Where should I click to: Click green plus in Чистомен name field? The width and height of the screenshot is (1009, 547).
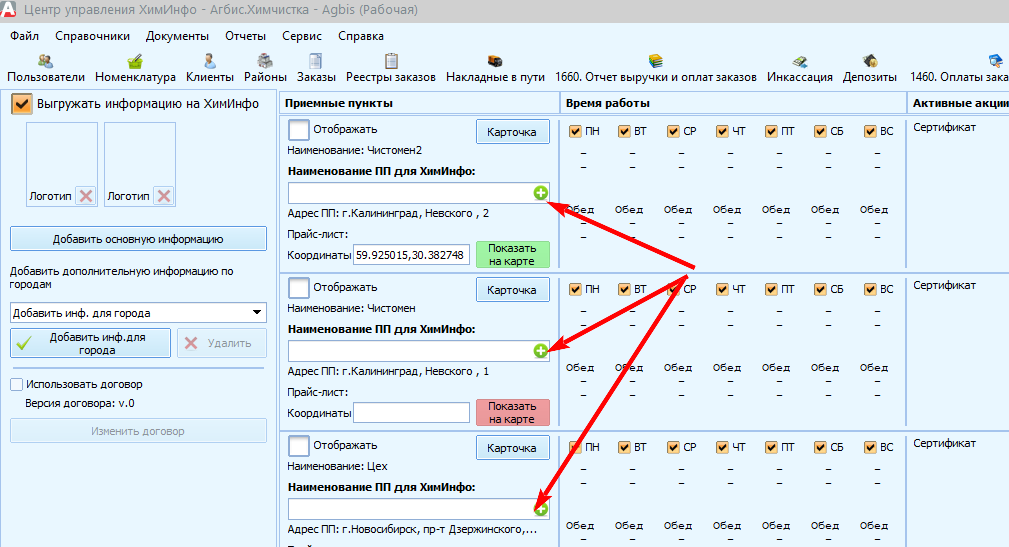(541, 351)
